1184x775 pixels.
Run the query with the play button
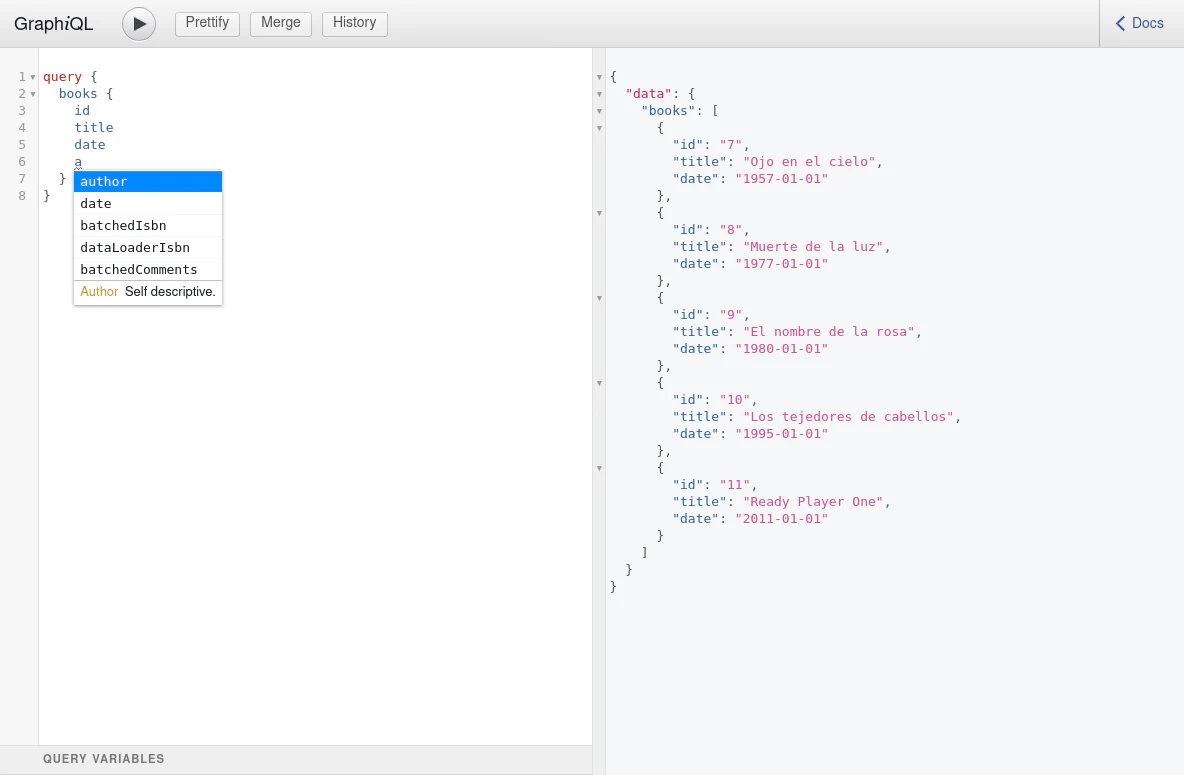(139, 23)
